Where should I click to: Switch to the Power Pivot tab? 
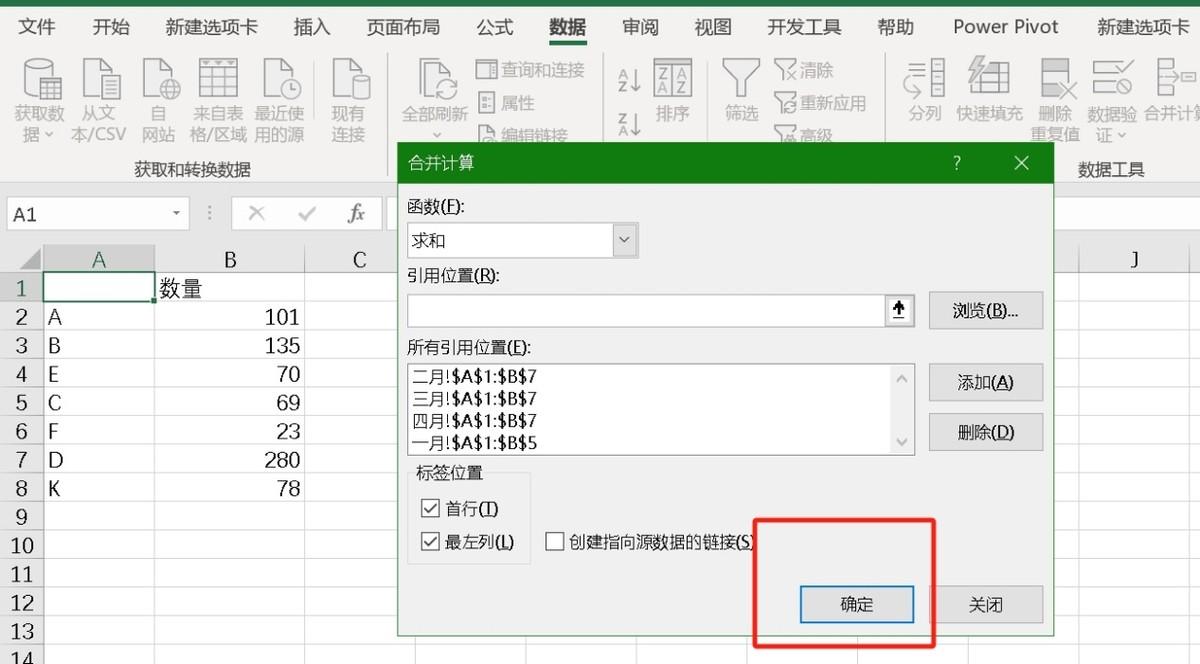tap(1006, 27)
